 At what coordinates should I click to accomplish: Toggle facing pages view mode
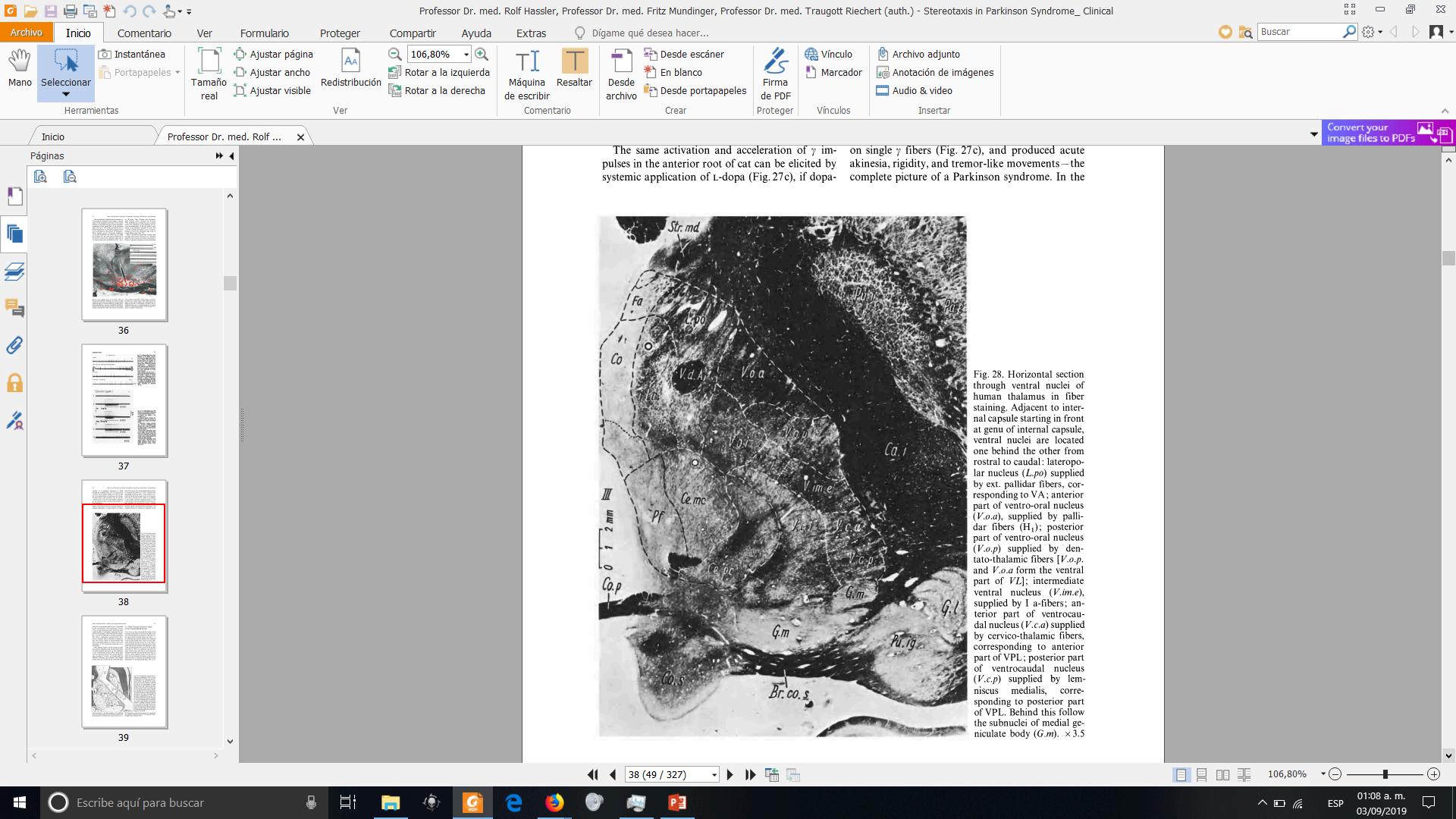coord(1222,774)
